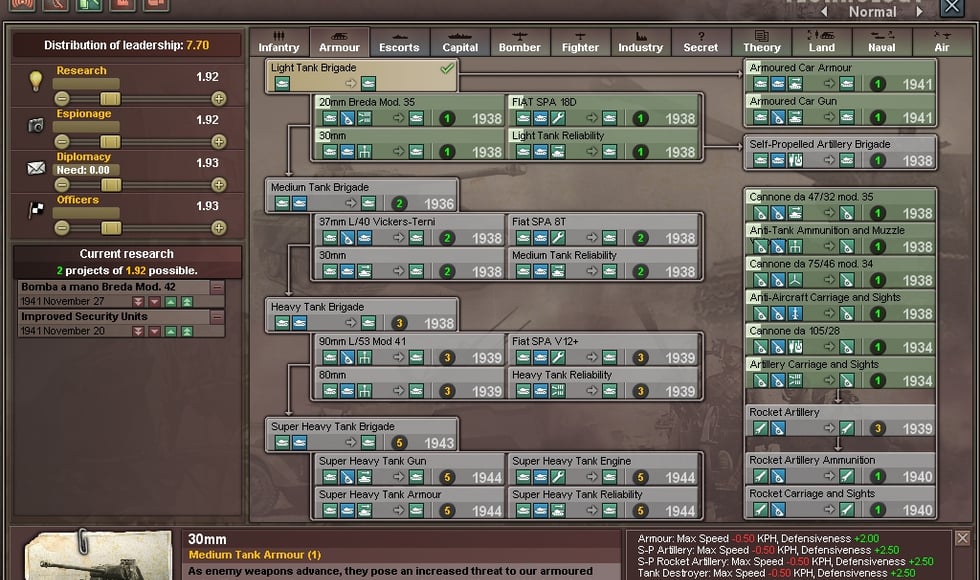Open the Infantry tech tab
Screen dimensions: 980x580
pos(279,42)
